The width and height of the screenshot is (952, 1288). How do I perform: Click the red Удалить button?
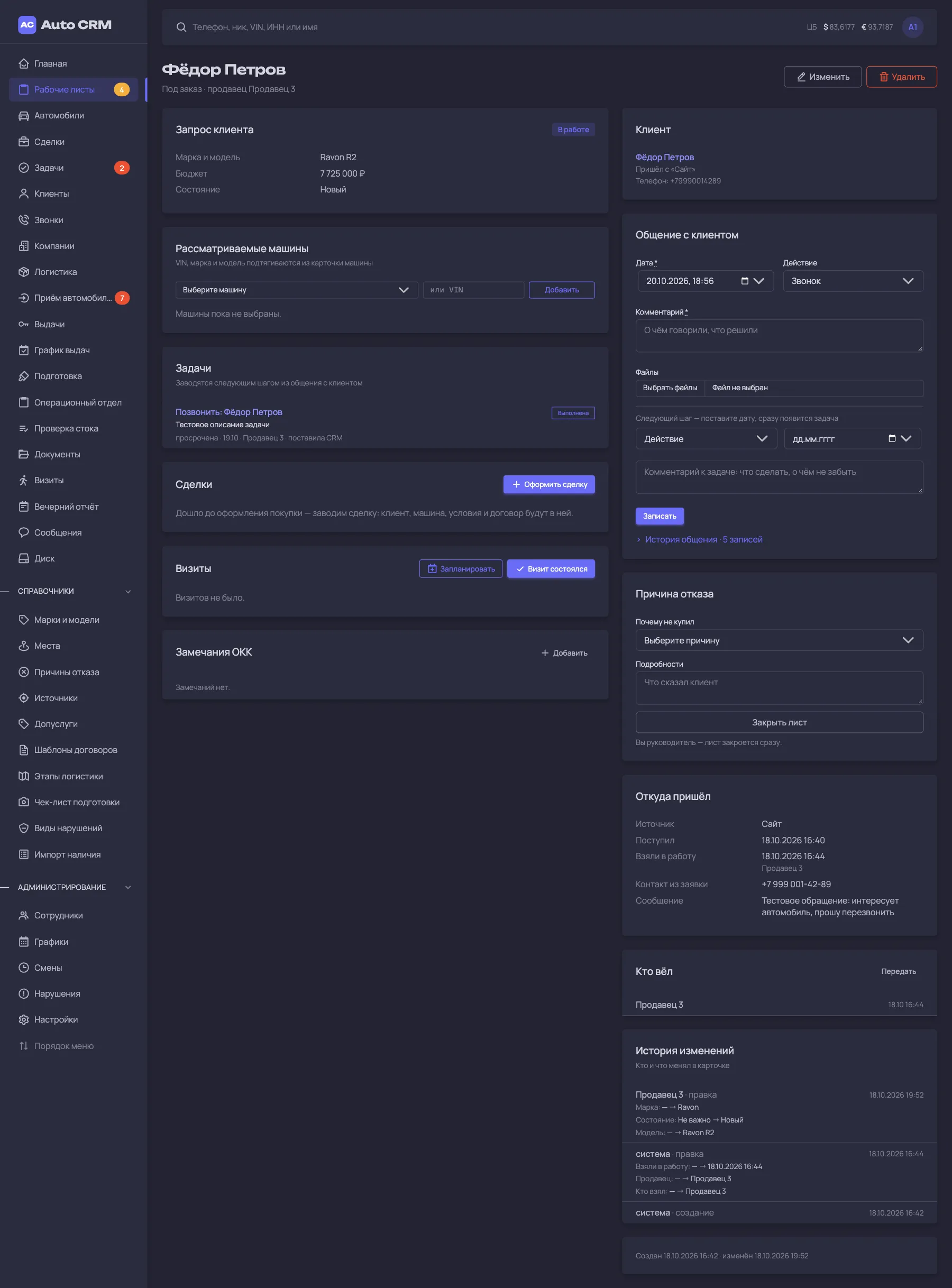click(x=901, y=77)
